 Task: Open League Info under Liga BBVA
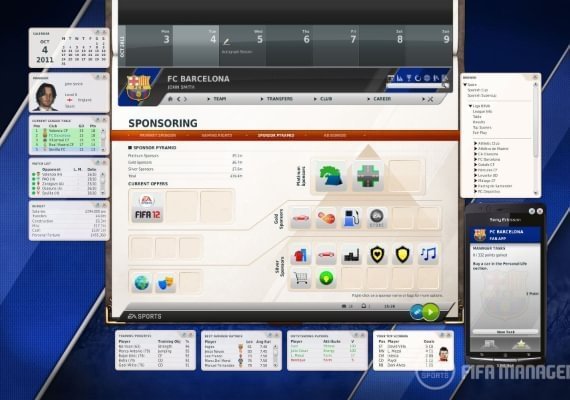pyautogui.click(x=482, y=111)
